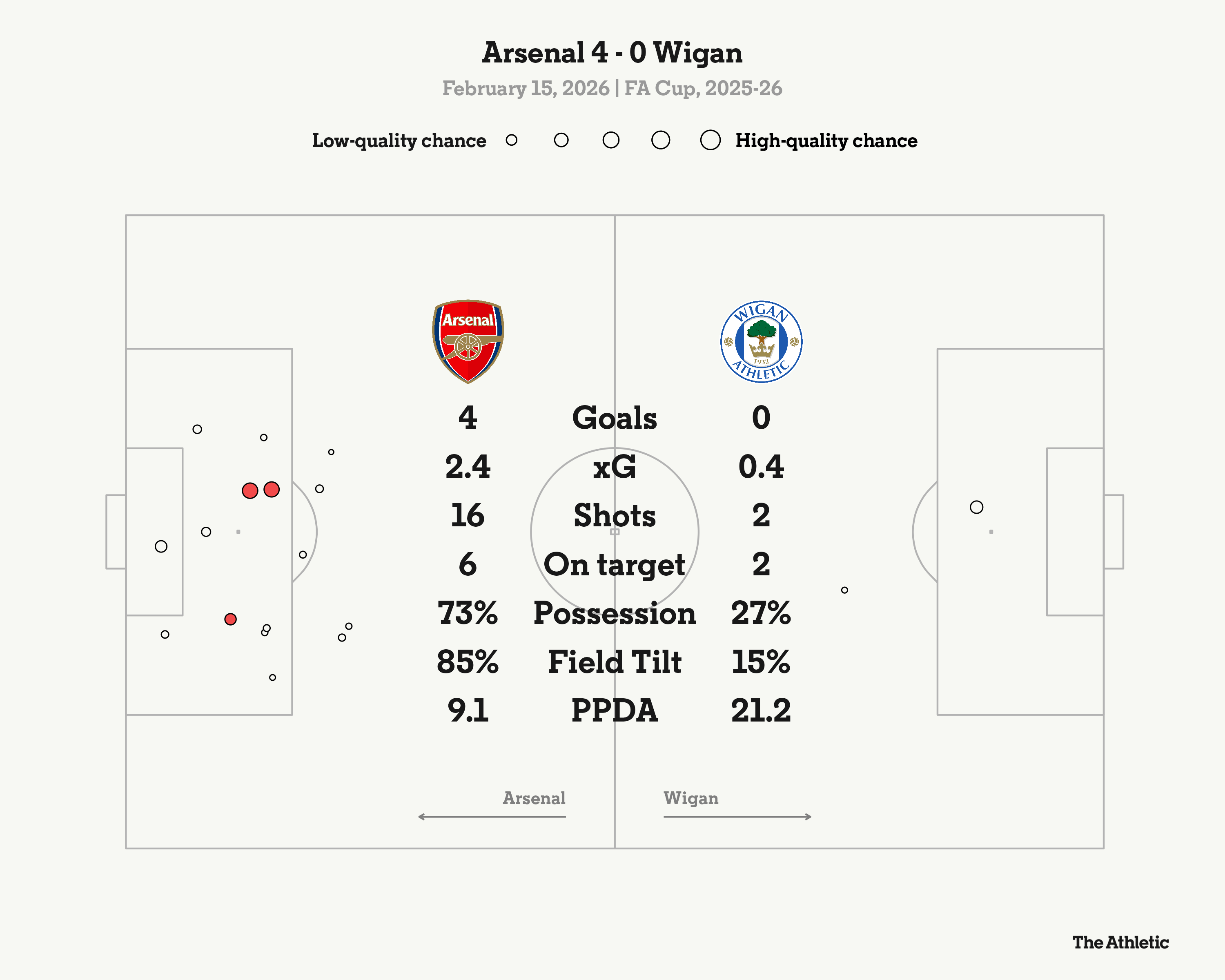Viewport: 1225px width, 980px height.
Task: Click the Arsenal club crest
Action: 468,341
